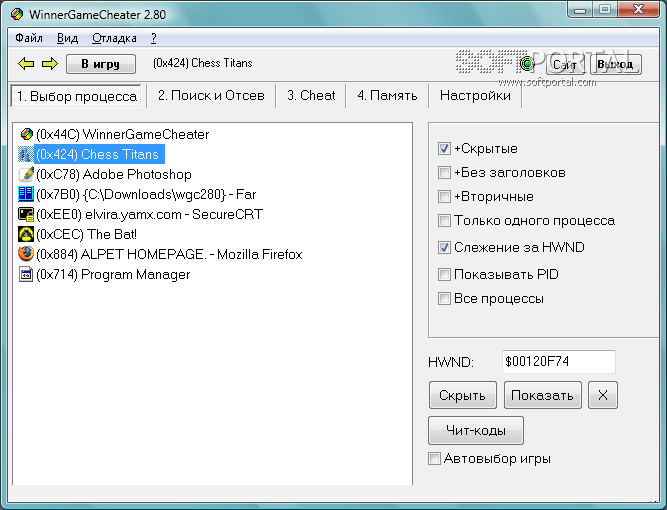Click the green target icon beside Сайт
The image size is (667, 510).
pyautogui.click(x=527, y=64)
